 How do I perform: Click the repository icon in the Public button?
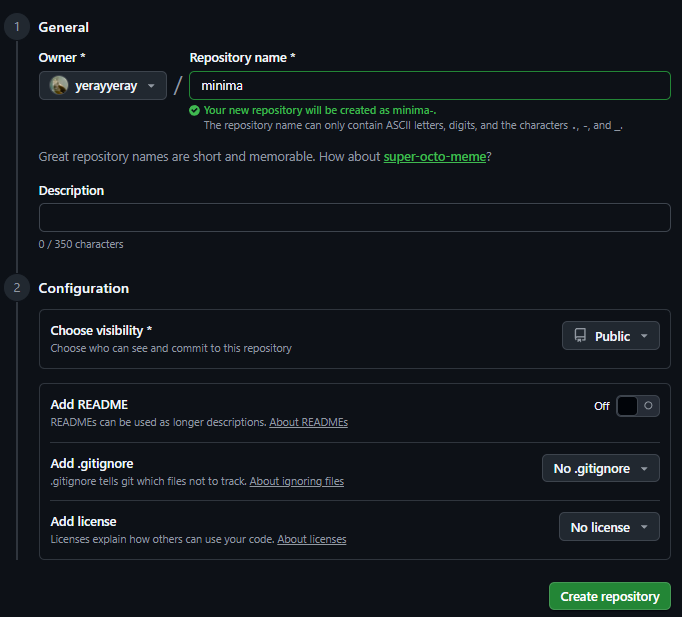[580, 336]
